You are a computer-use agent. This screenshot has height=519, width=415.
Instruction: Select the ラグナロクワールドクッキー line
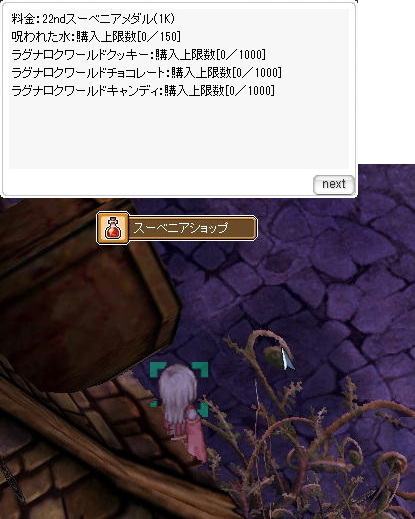click(139, 55)
